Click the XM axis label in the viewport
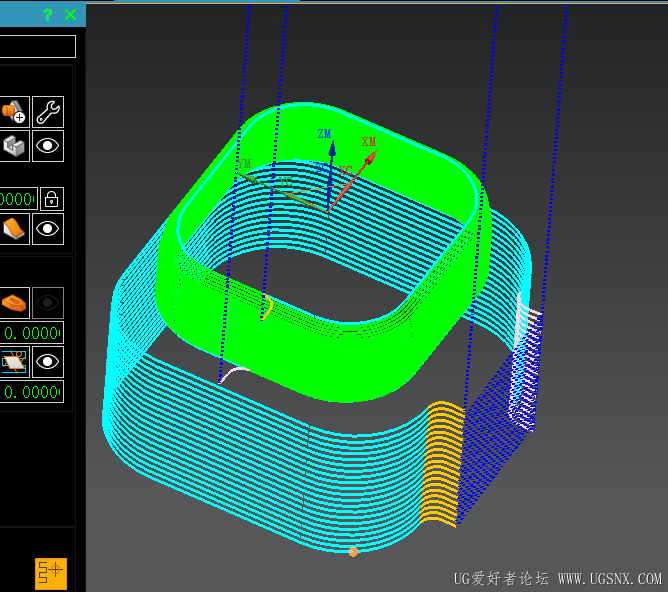 [369, 142]
